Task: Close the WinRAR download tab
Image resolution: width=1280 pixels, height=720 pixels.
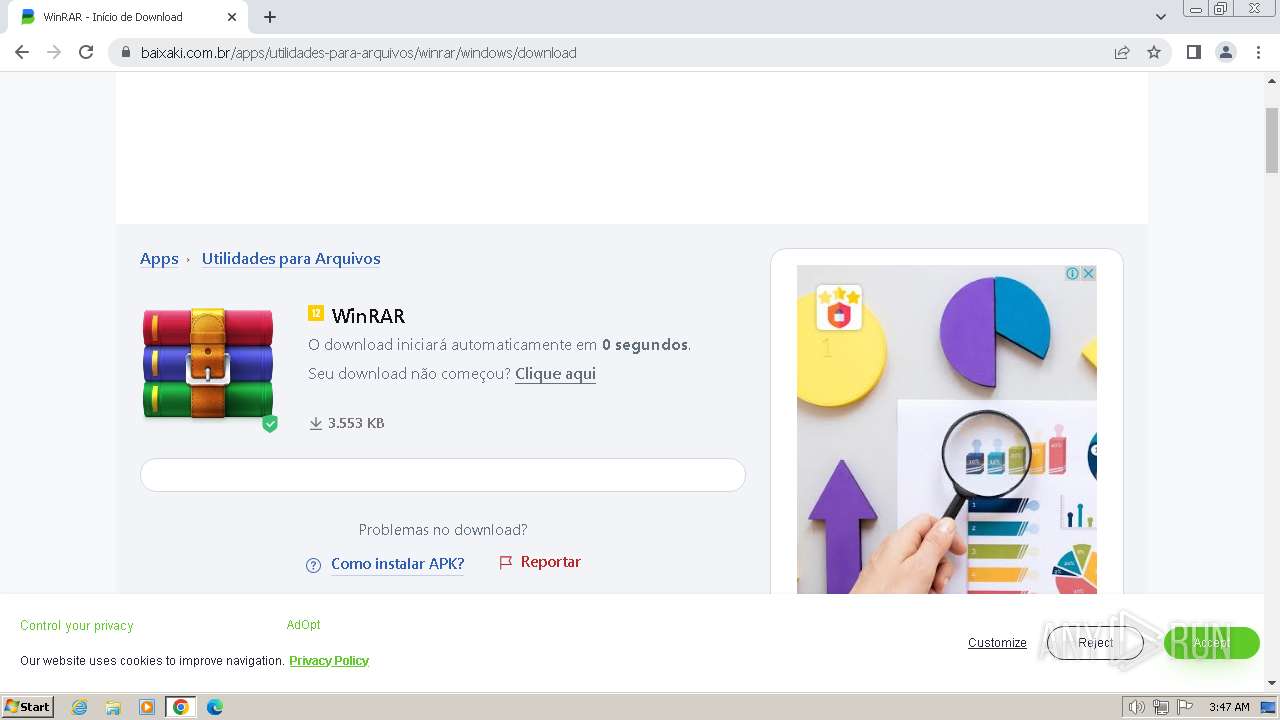Action: tap(232, 17)
